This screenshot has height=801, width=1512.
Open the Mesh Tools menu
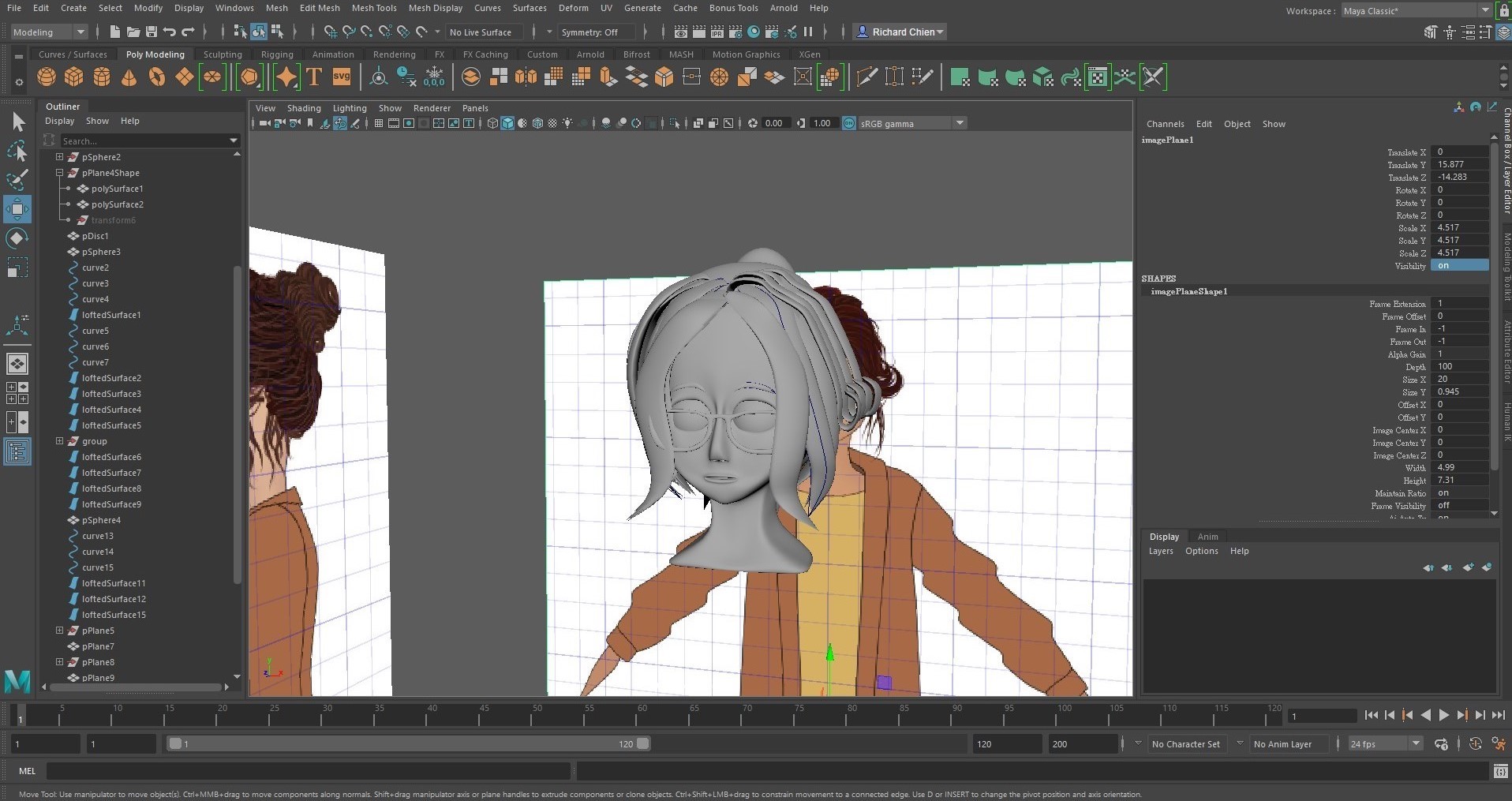(x=373, y=8)
